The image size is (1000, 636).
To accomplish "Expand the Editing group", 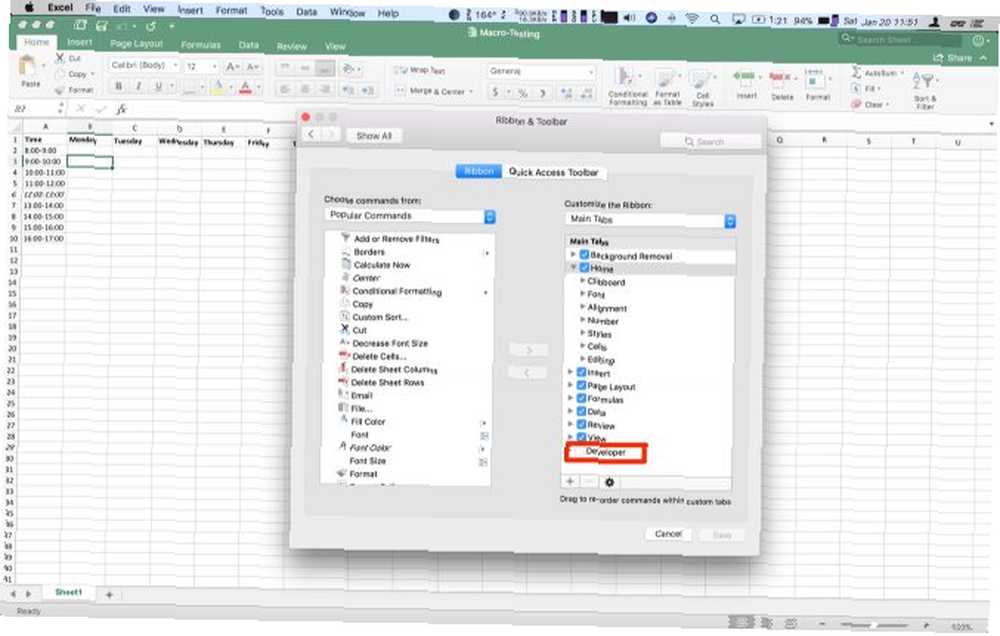I will click(x=582, y=359).
